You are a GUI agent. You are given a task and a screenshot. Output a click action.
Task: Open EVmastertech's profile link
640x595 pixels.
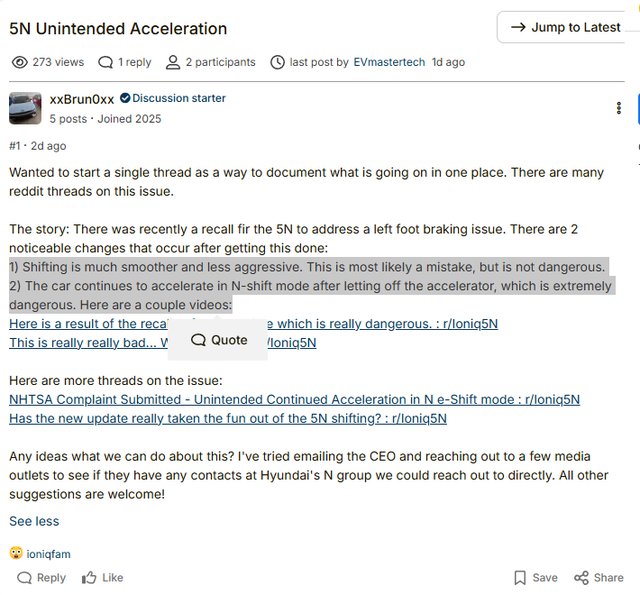(x=389, y=62)
